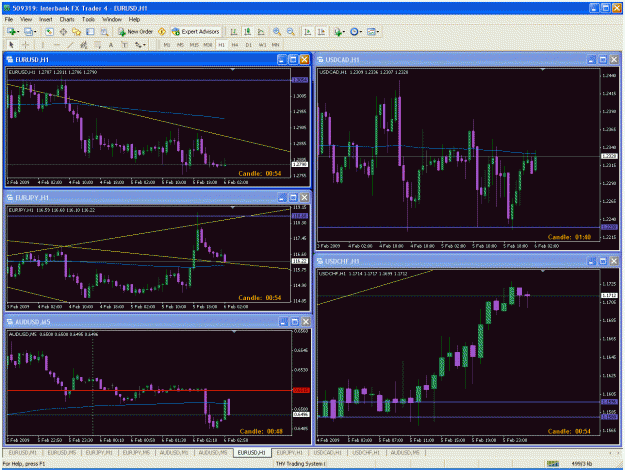Image resolution: width=625 pixels, height=470 pixels.
Task: Show the Market Watch window
Action: pyautogui.click(x=49, y=31)
